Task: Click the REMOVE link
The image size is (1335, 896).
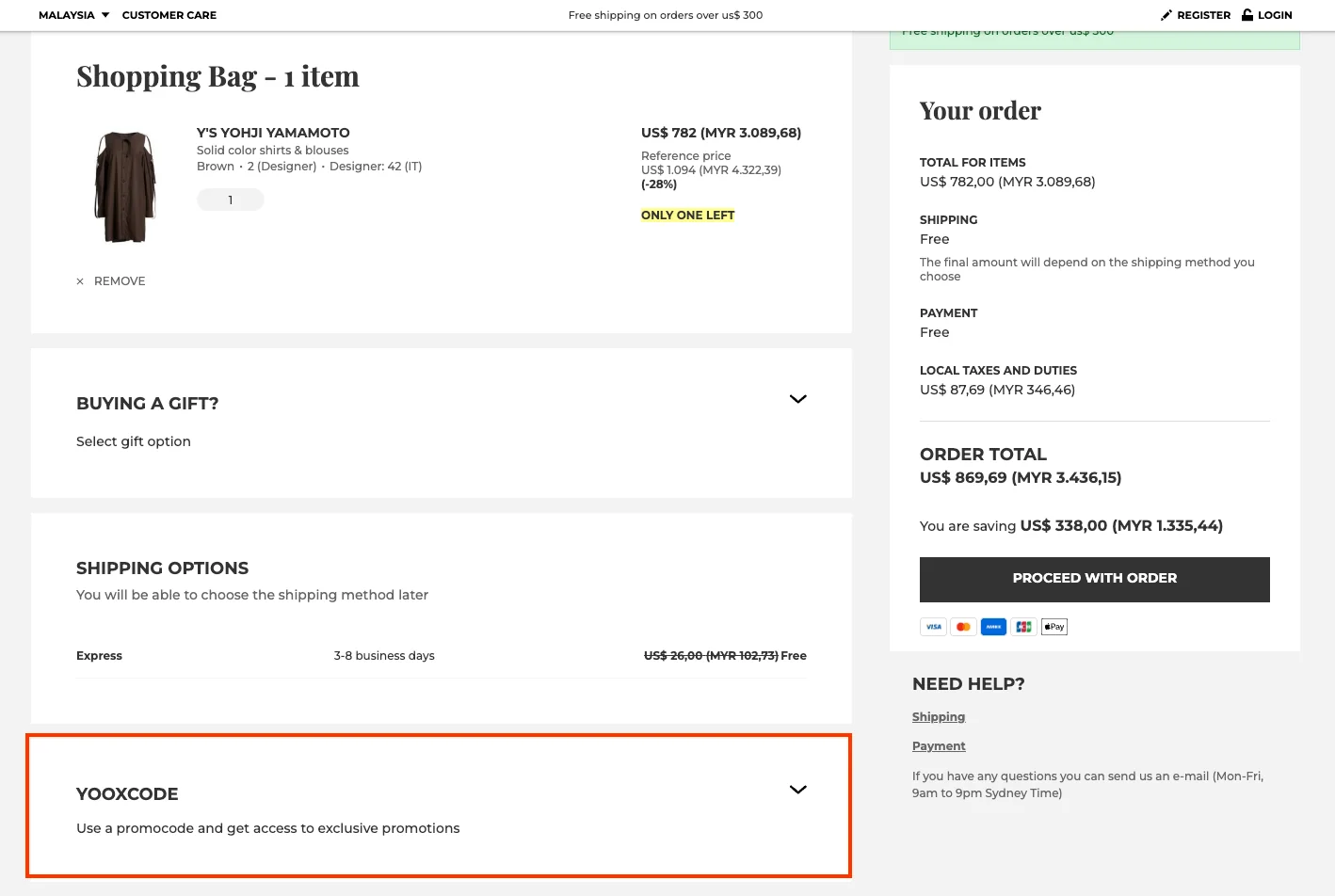Action: click(x=120, y=281)
